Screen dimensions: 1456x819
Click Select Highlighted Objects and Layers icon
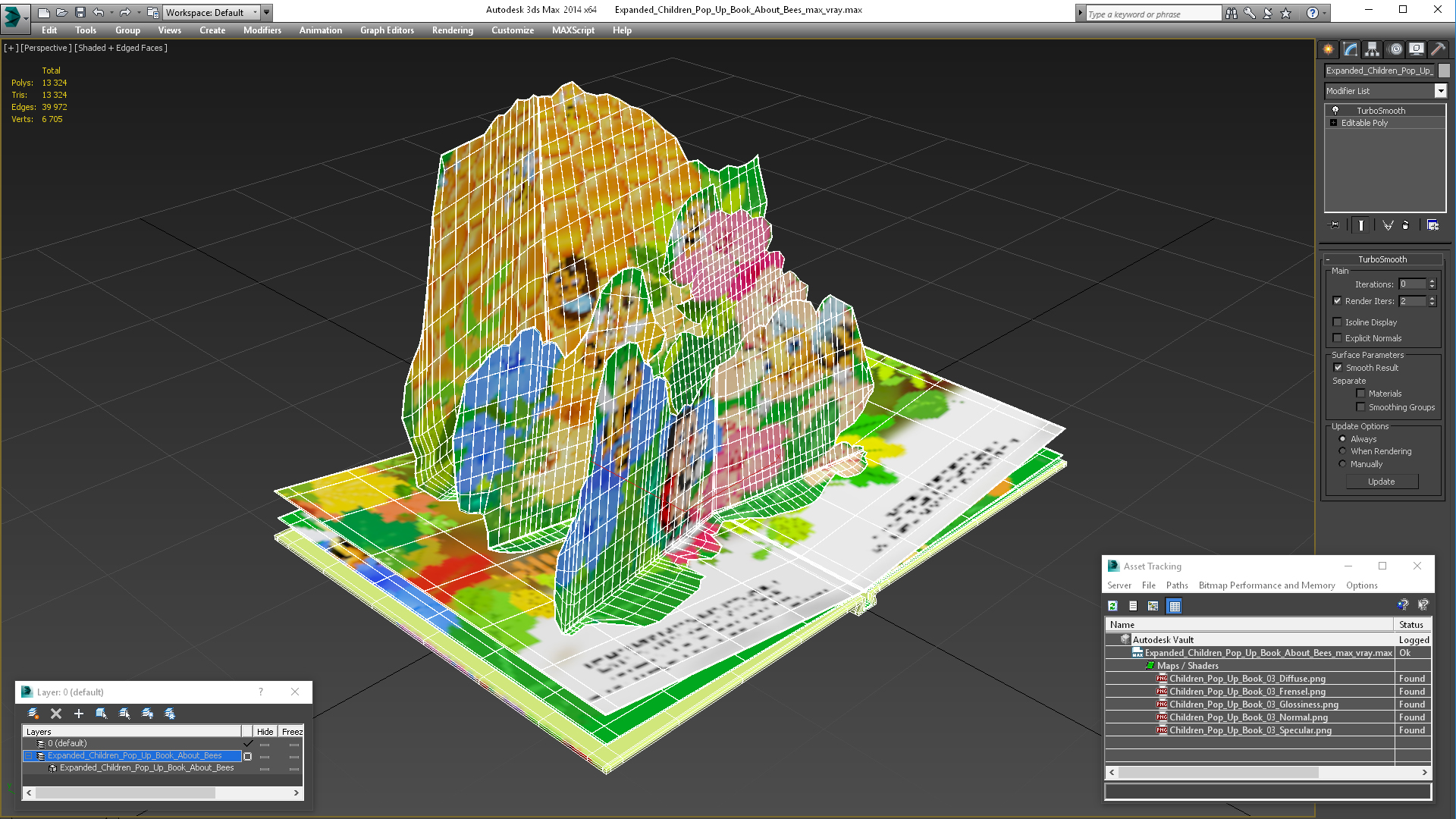pyautogui.click(x=102, y=714)
